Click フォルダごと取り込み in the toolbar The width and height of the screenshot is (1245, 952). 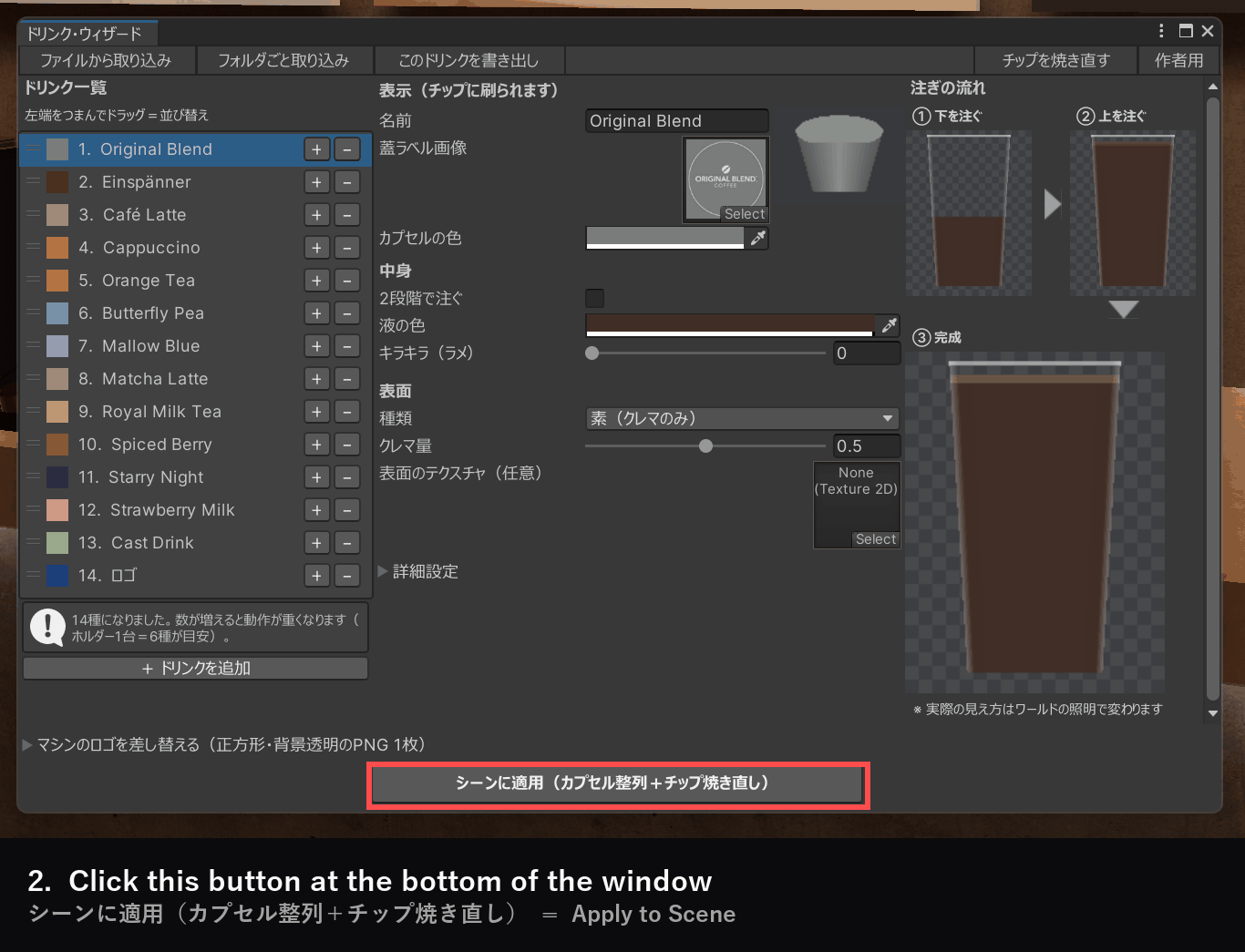click(283, 60)
